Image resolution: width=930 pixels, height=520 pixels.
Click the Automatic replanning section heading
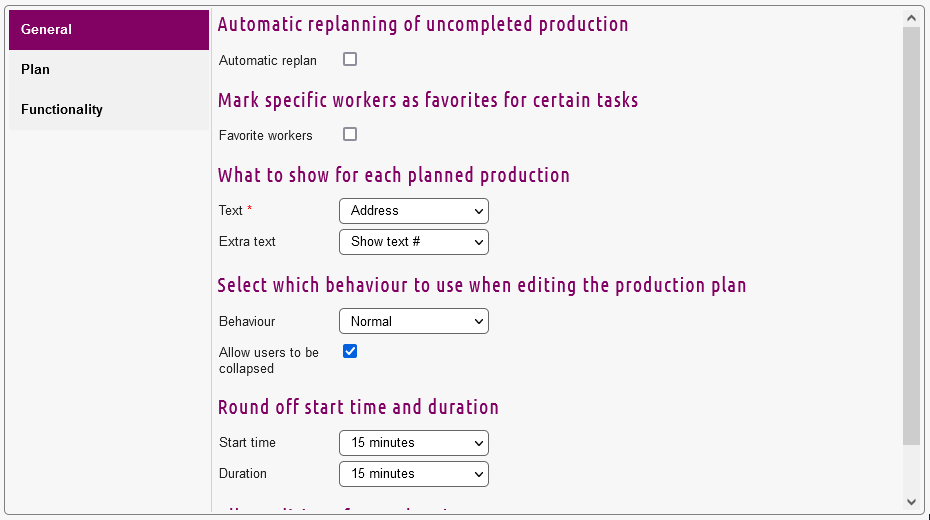[x=423, y=24]
